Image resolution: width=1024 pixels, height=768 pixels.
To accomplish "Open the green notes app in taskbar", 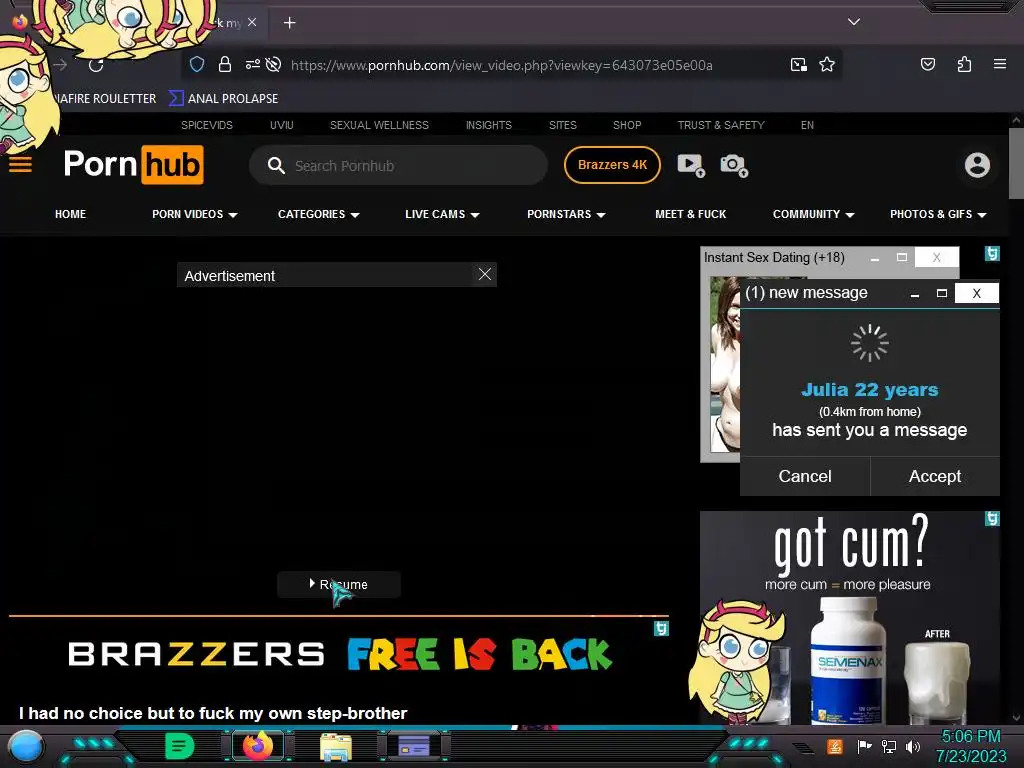I will coord(179,746).
